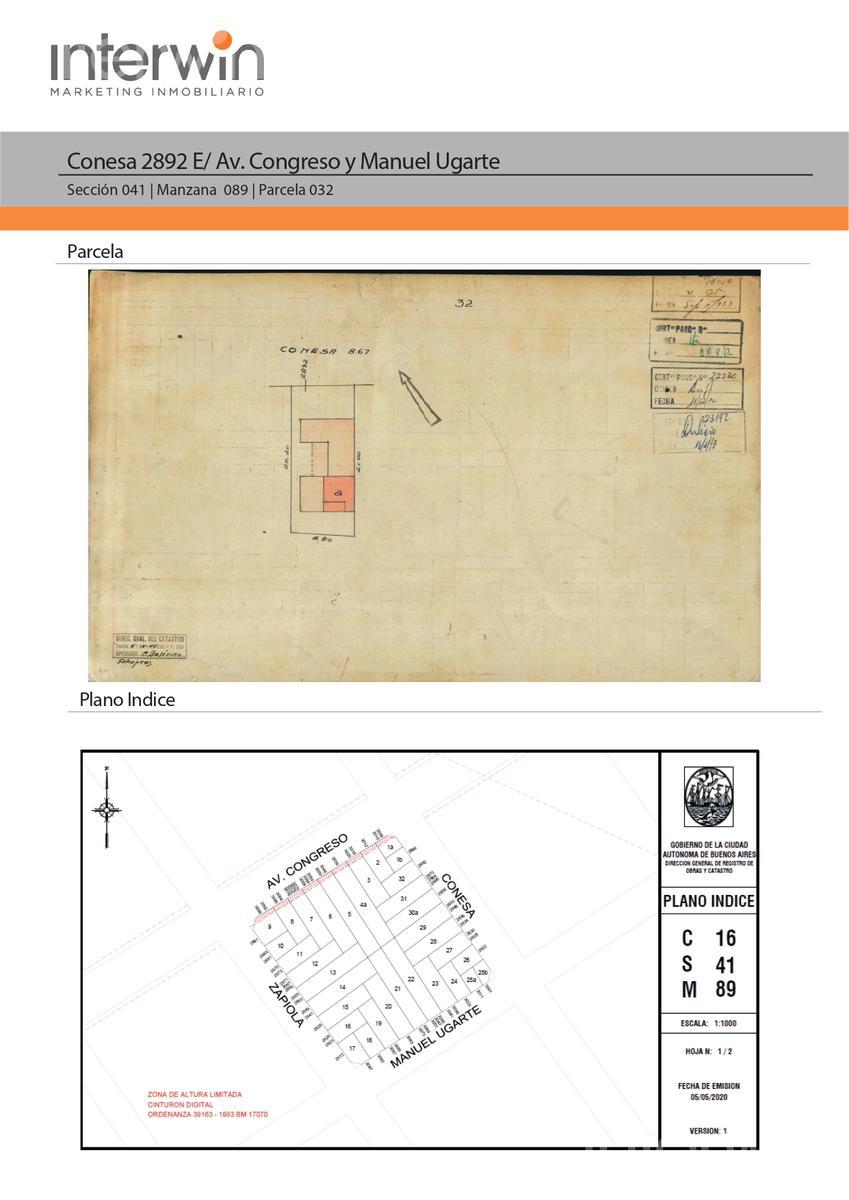The image size is (849, 1200).
Task: Click the number '32' atop the parcel sheet
Action: pos(463,302)
